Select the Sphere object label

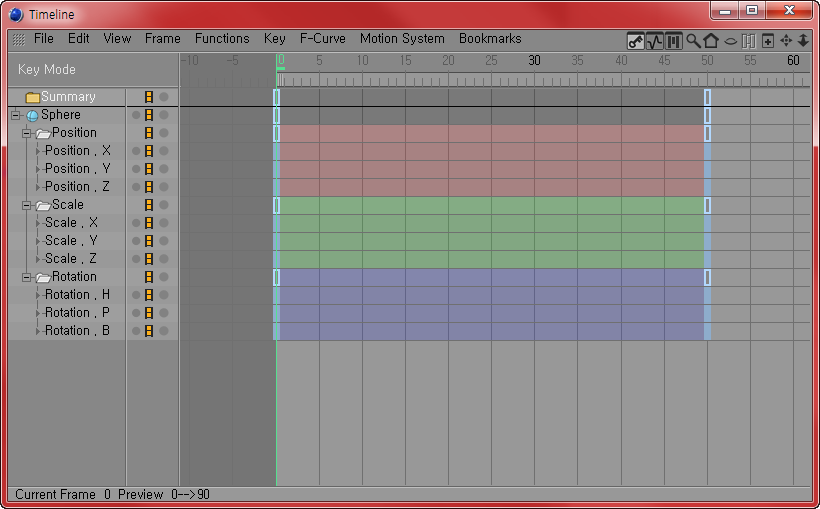61,115
